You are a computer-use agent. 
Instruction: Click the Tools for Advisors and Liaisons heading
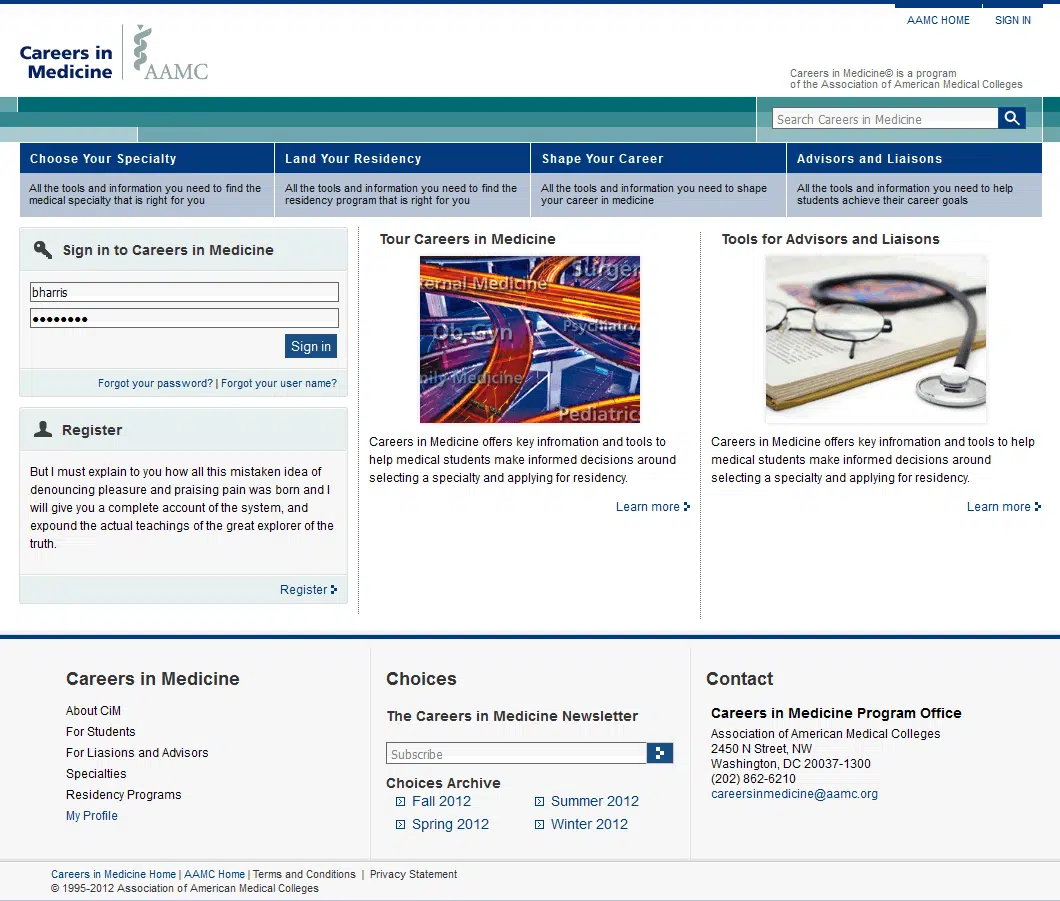(831, 239)
